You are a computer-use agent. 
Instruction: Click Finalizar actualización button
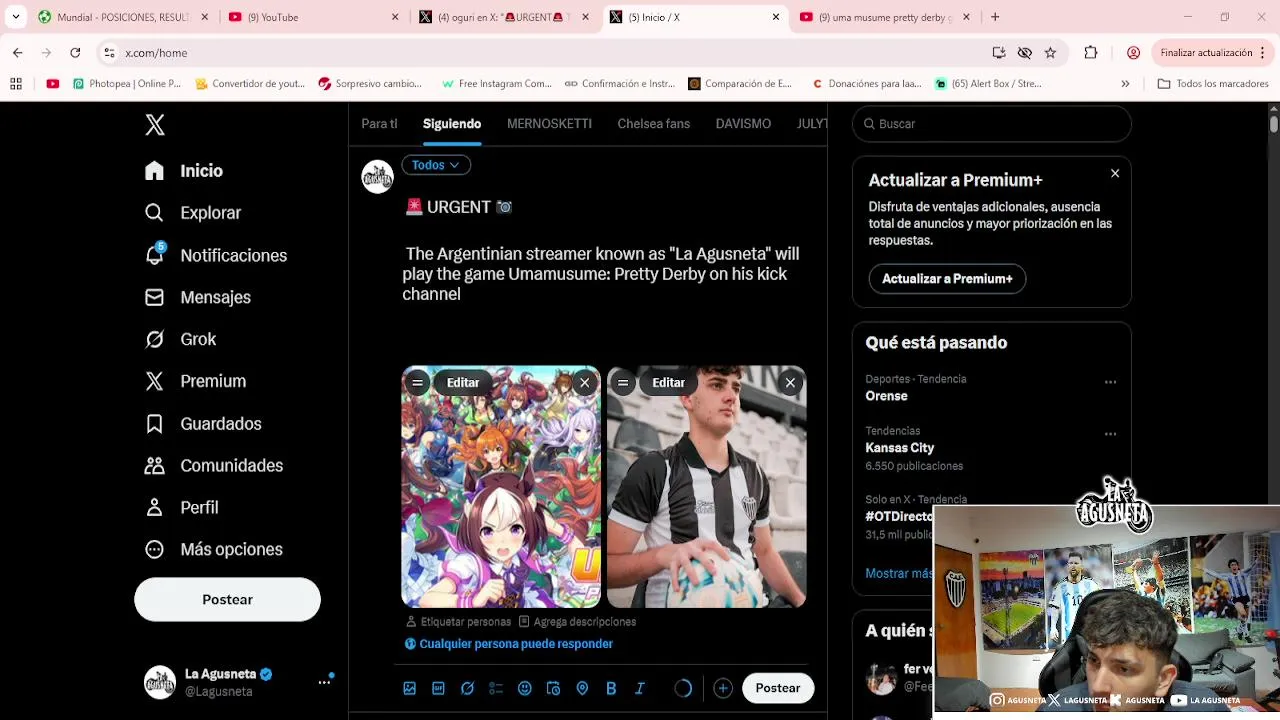pos(1213,53)
